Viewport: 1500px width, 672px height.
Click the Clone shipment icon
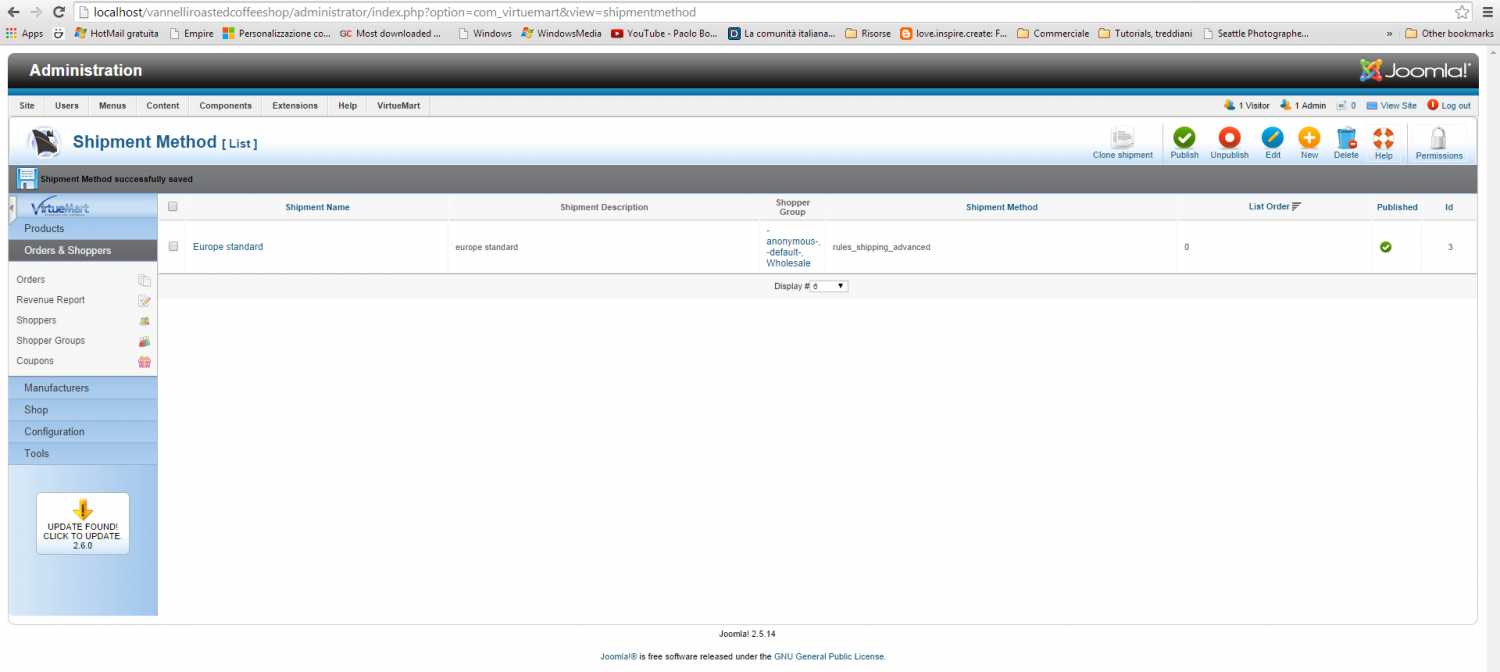point(1122,139)
